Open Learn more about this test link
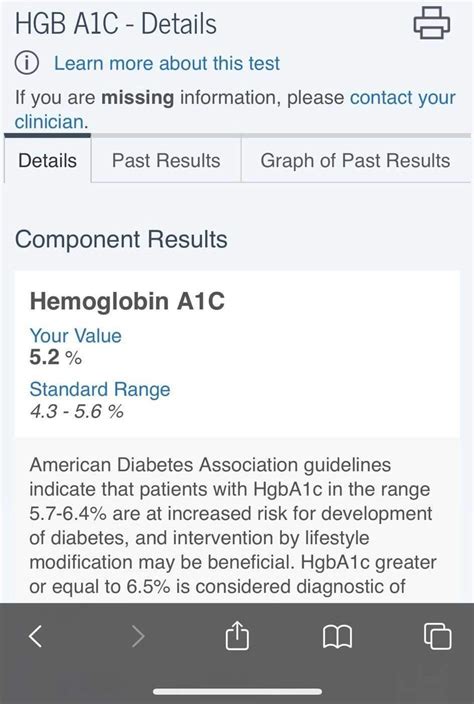The width and height of the screenshot is (474, 704). tap(167, 63)
